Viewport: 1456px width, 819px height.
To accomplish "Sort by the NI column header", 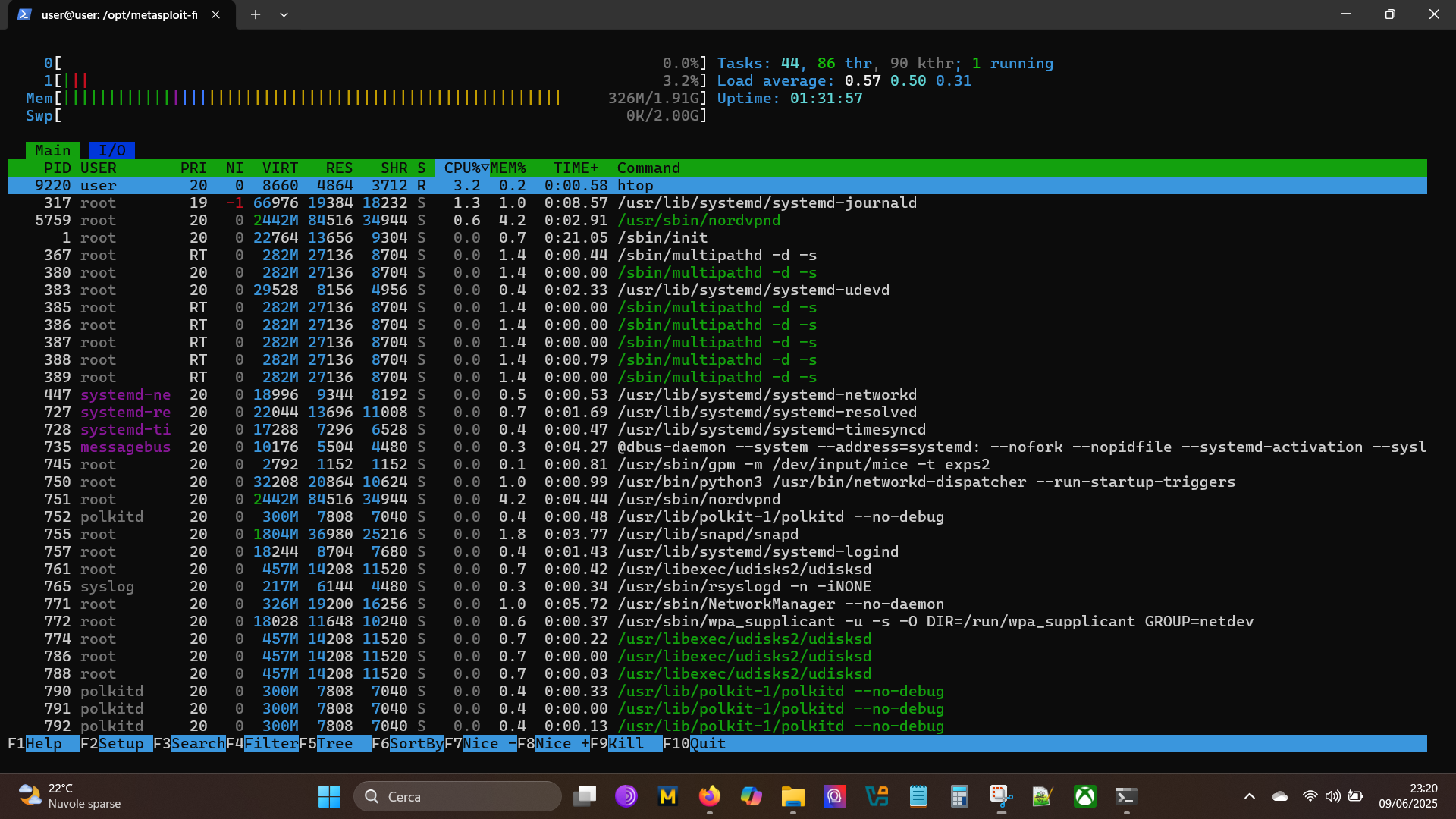I will [x=234, y=168].
